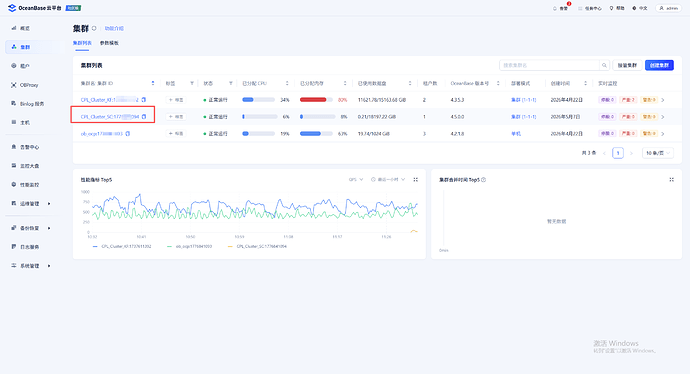Filter the 标签 column
Viewport: 690px width, 374px height.
tap(192, 83)
